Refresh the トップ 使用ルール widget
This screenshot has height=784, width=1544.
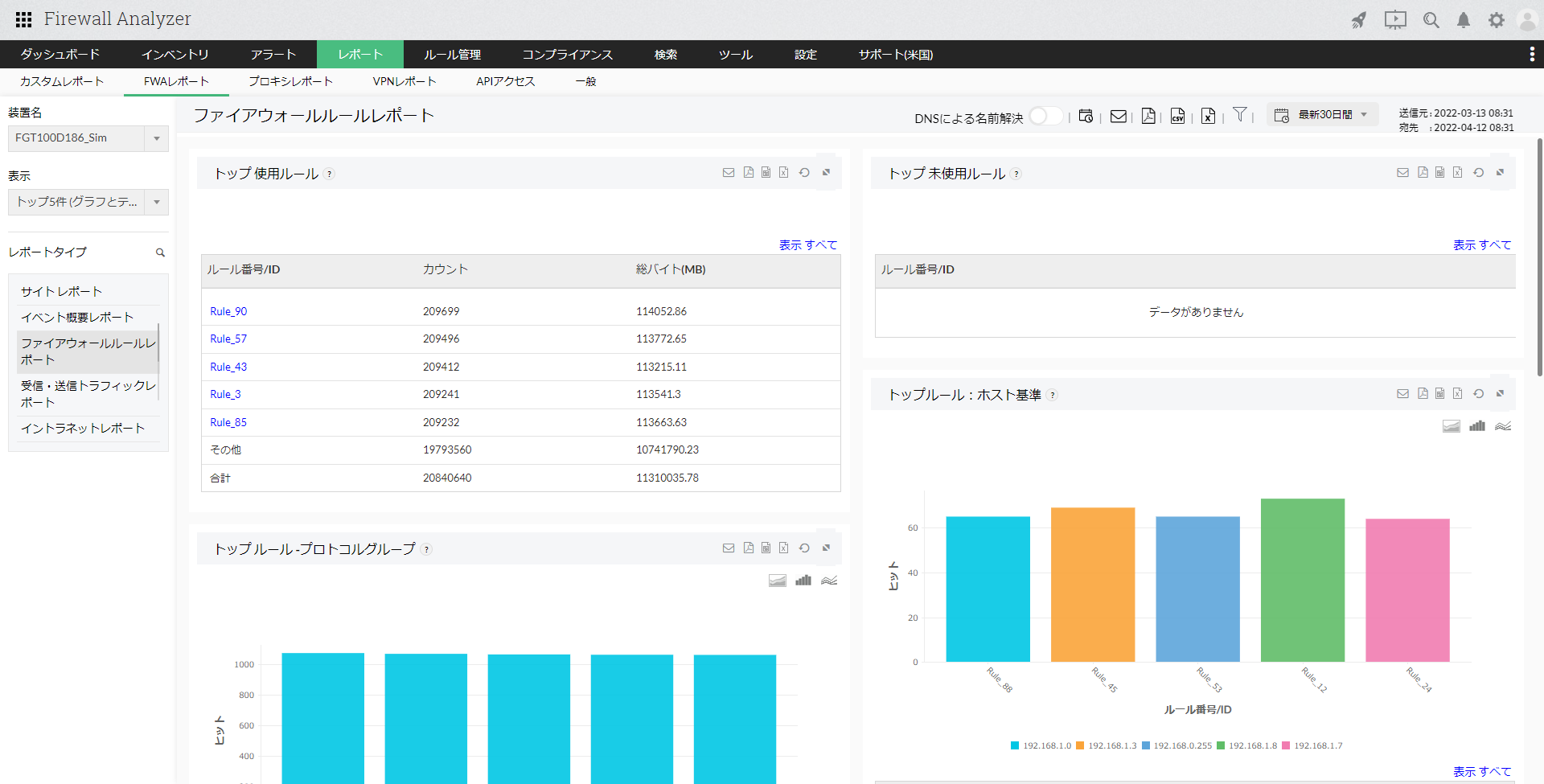pyautogui.click(x=804, y=173)
